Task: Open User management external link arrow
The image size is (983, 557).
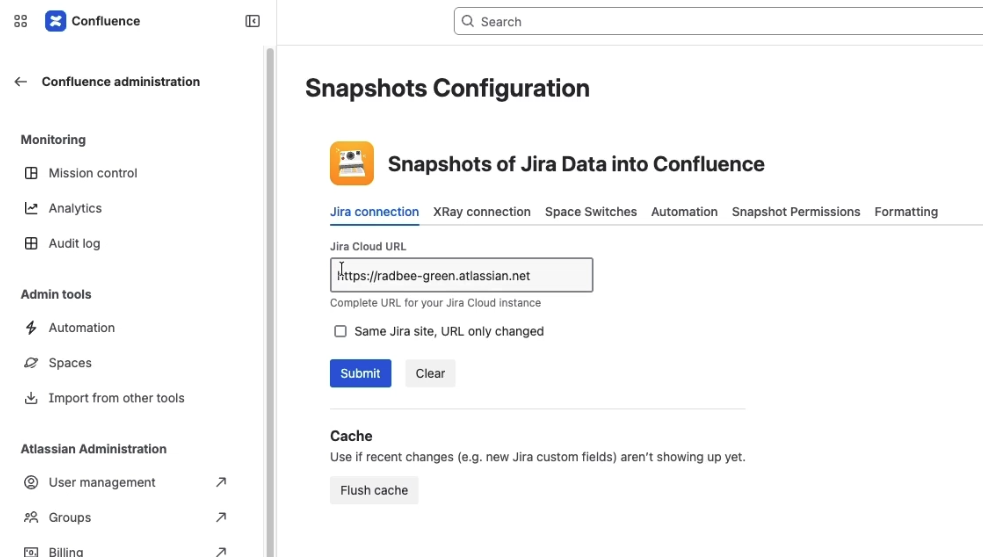Action: click(221, 482)
